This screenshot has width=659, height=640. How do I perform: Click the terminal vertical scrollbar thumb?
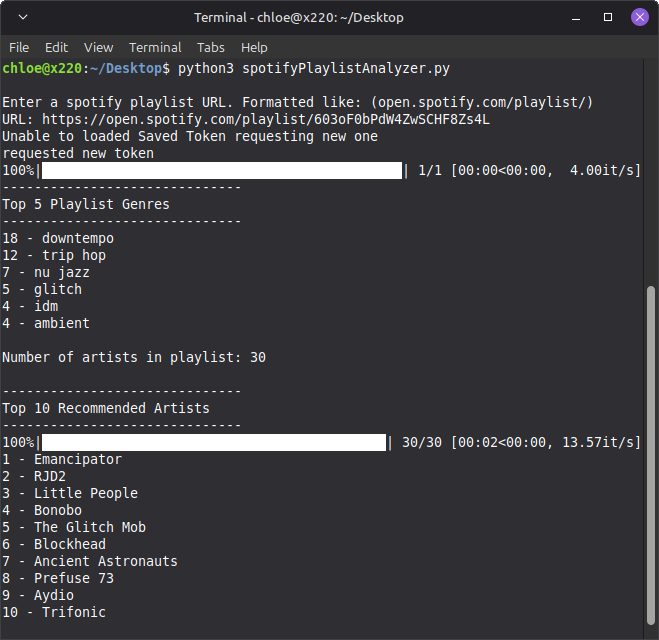coord(651,455)
